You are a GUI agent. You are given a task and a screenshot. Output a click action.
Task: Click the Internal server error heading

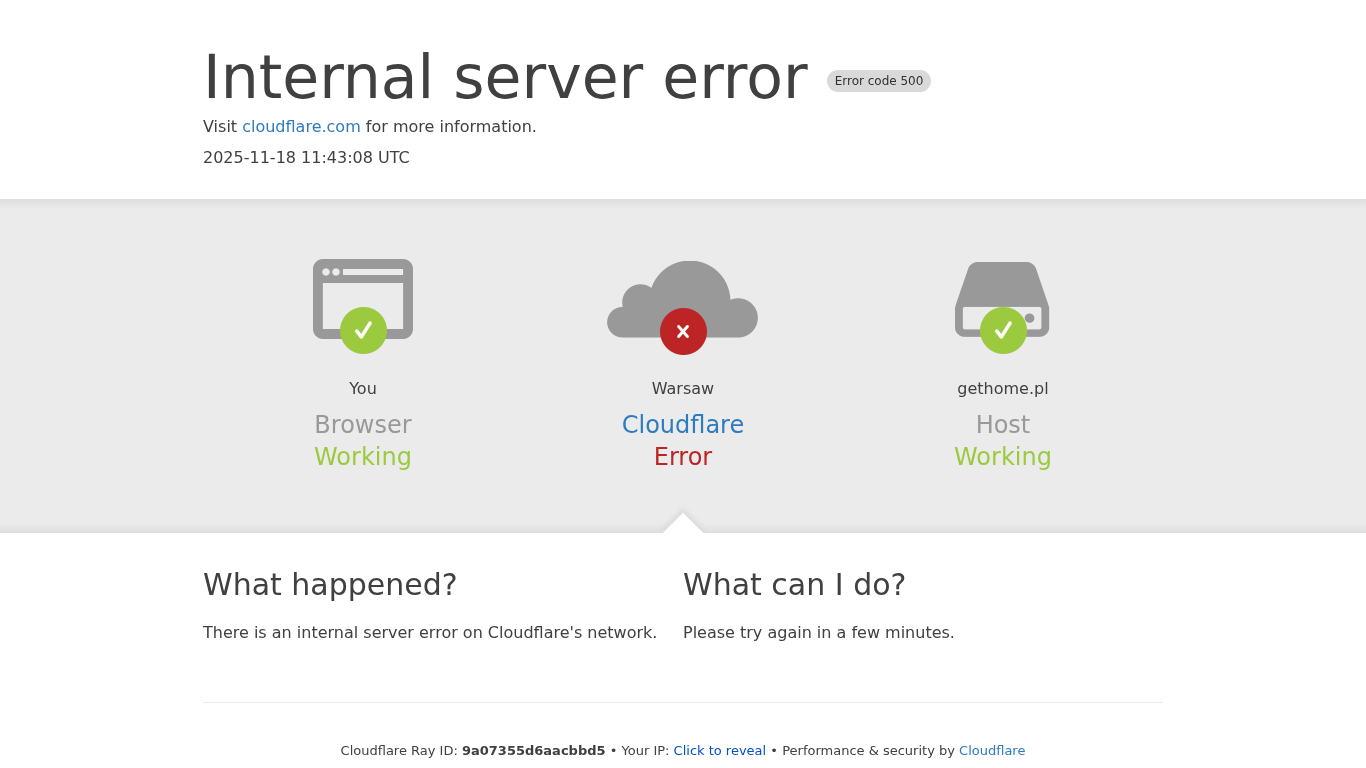pyautogui.click(x=505, y=77)
